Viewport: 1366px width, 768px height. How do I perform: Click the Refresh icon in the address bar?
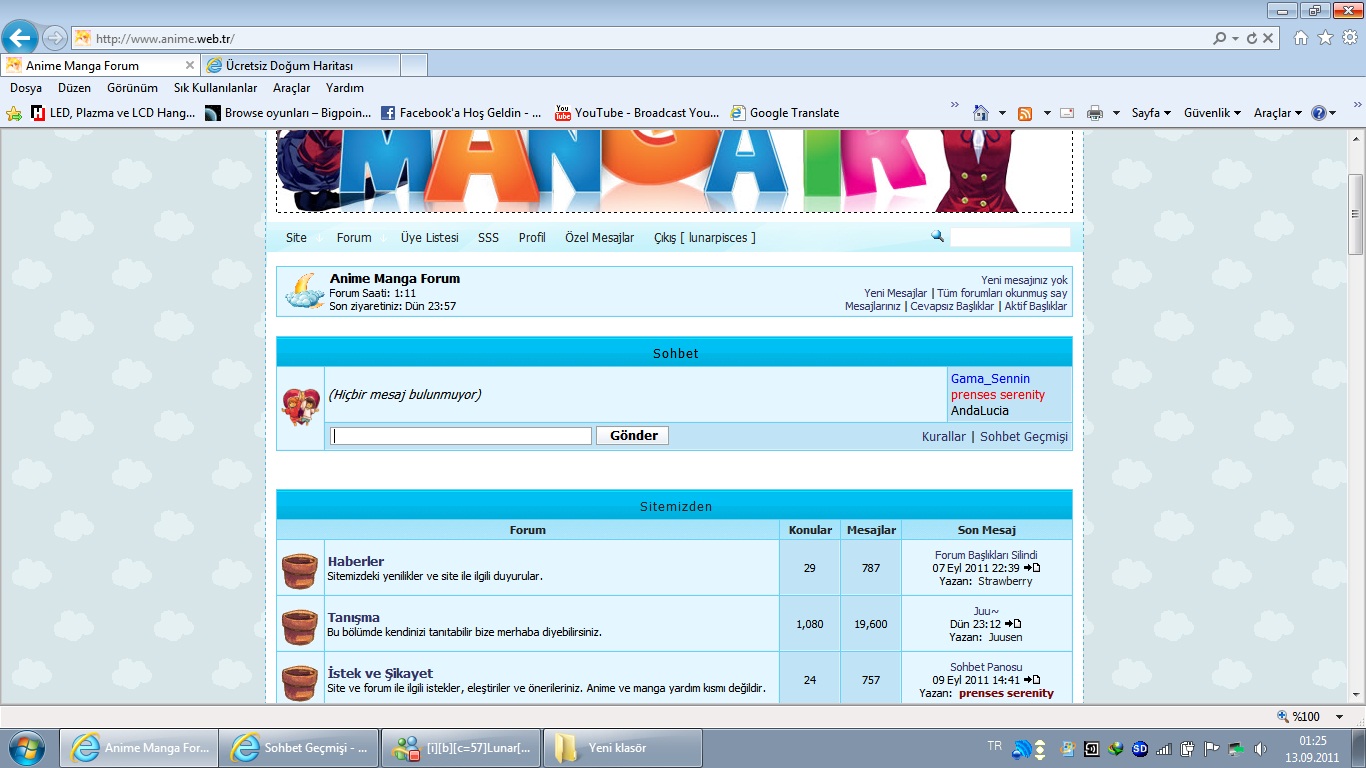(x=1252, y=38)
